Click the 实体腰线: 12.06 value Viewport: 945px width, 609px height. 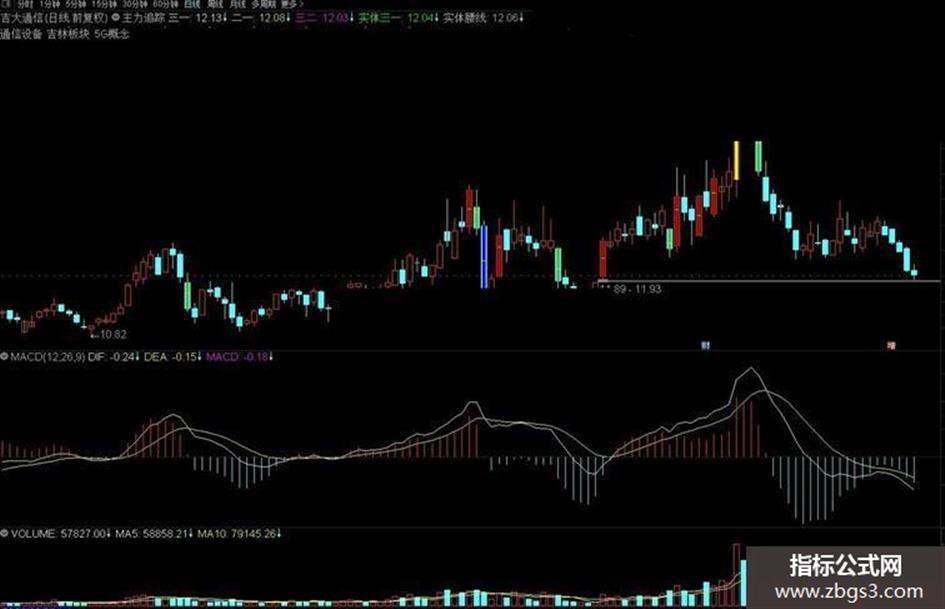[x=484, y=18]
